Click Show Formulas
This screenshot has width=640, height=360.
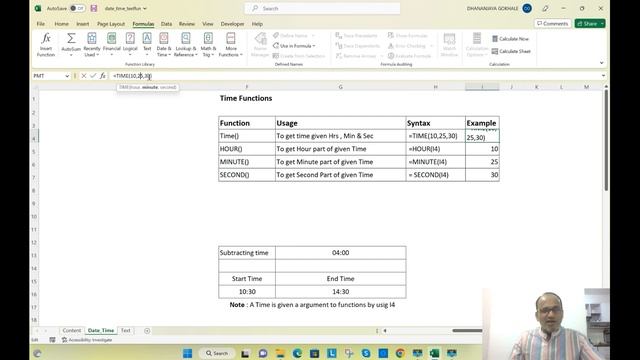pyautogui.click(x=407, y=36)
